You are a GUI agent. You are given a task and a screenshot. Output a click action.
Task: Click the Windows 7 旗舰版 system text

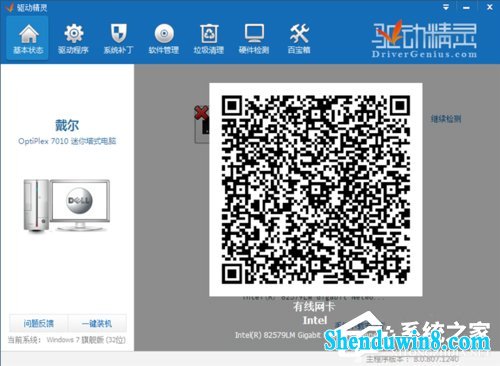tap(86, 340)
